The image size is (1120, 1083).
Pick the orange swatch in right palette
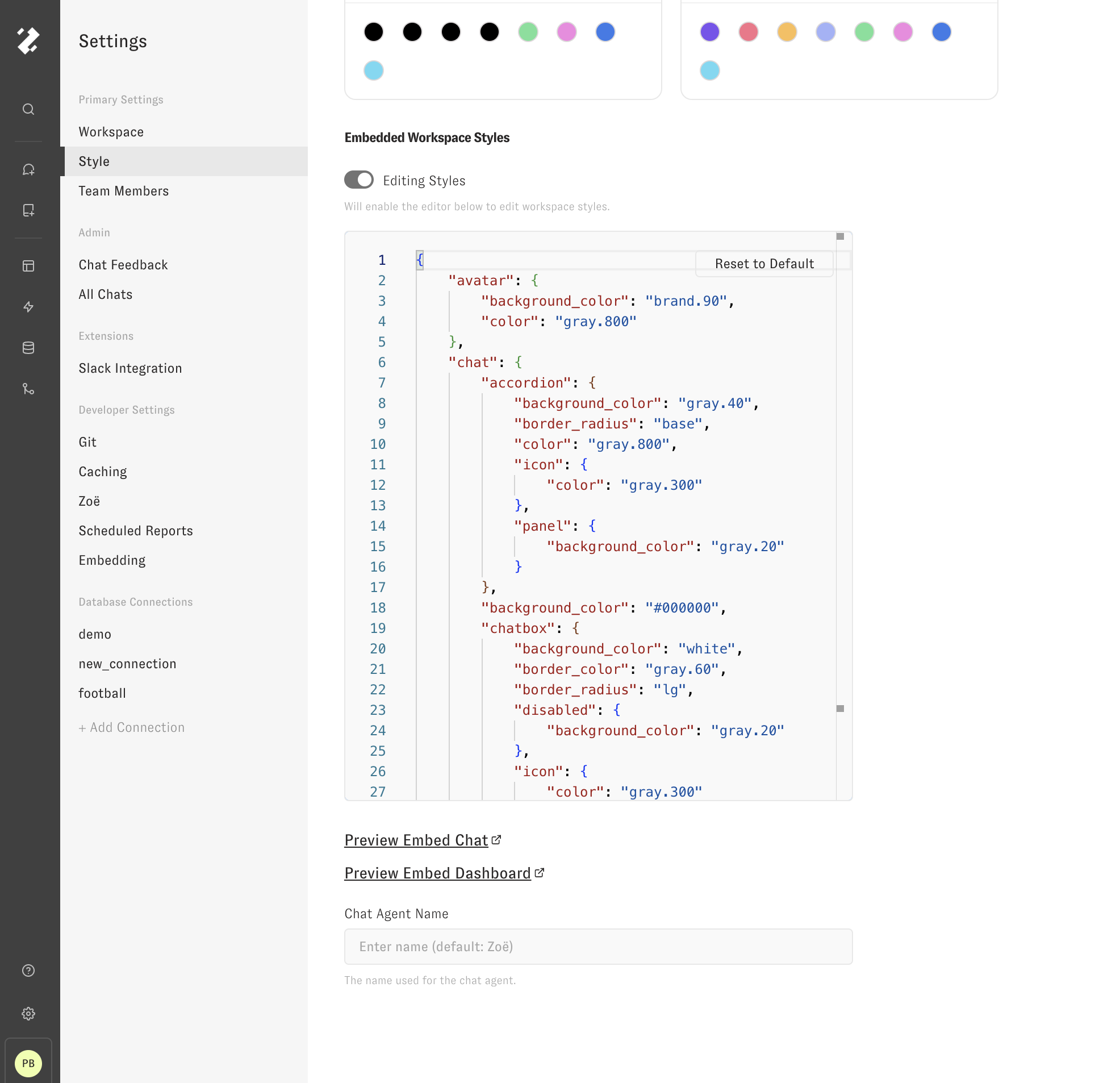787,32
